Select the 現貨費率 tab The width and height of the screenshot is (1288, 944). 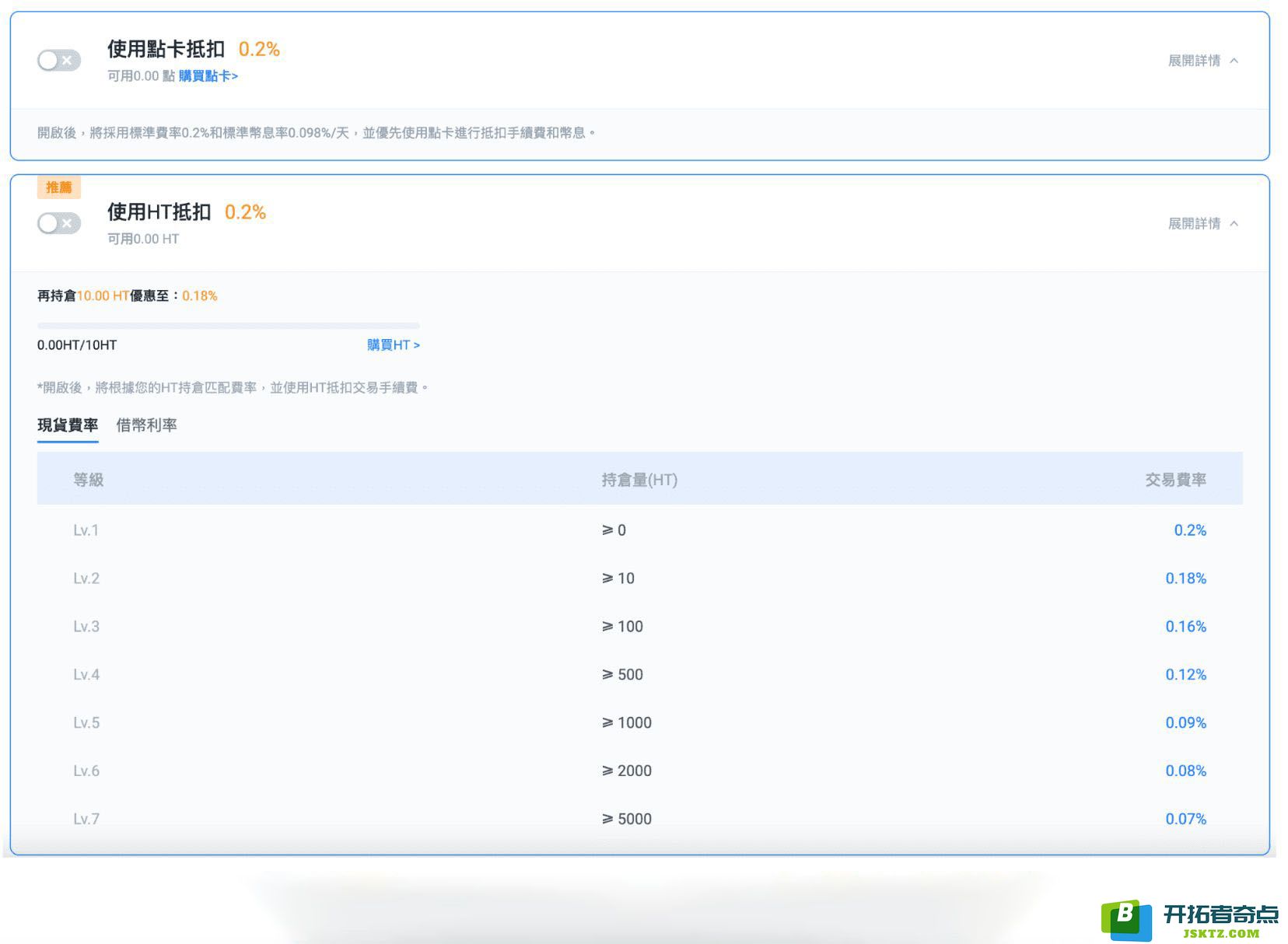click(68, 425)
